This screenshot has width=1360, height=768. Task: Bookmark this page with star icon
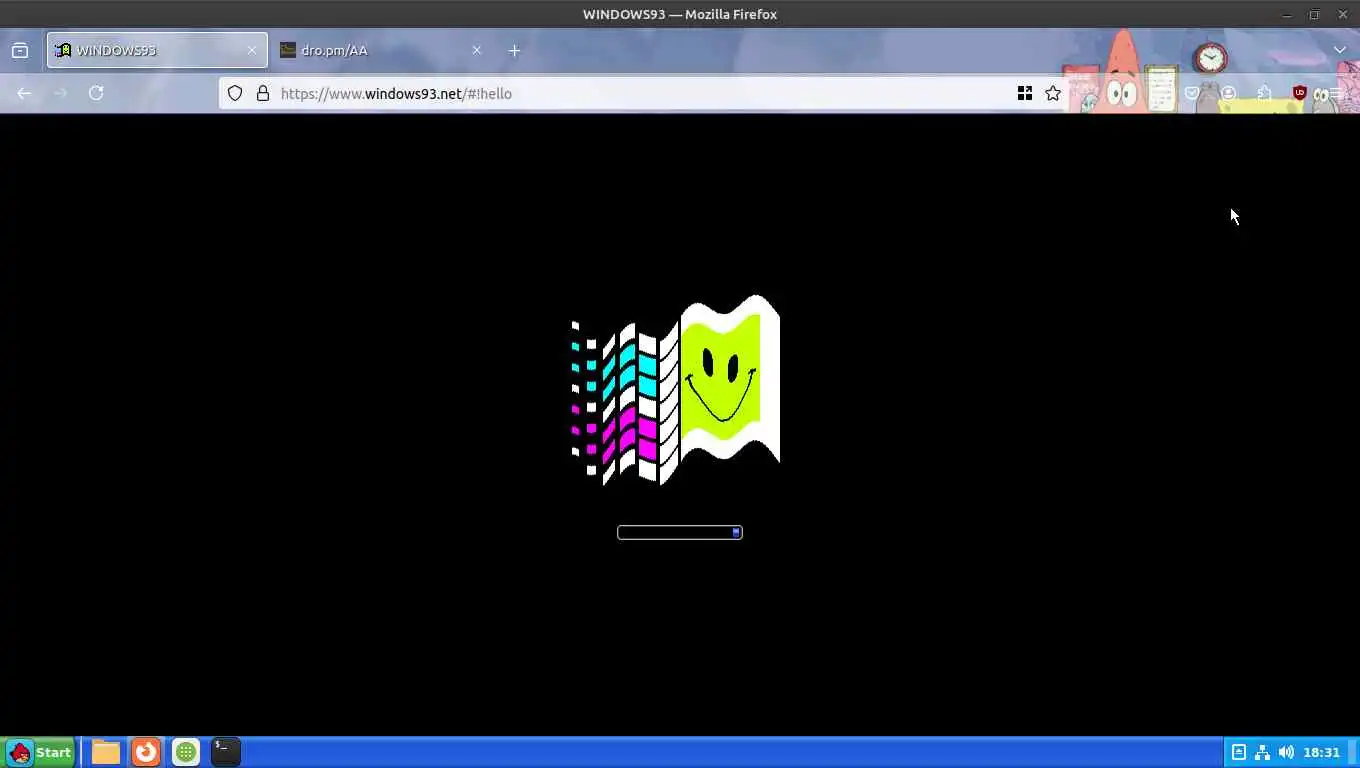click(x=1053, y=93)
